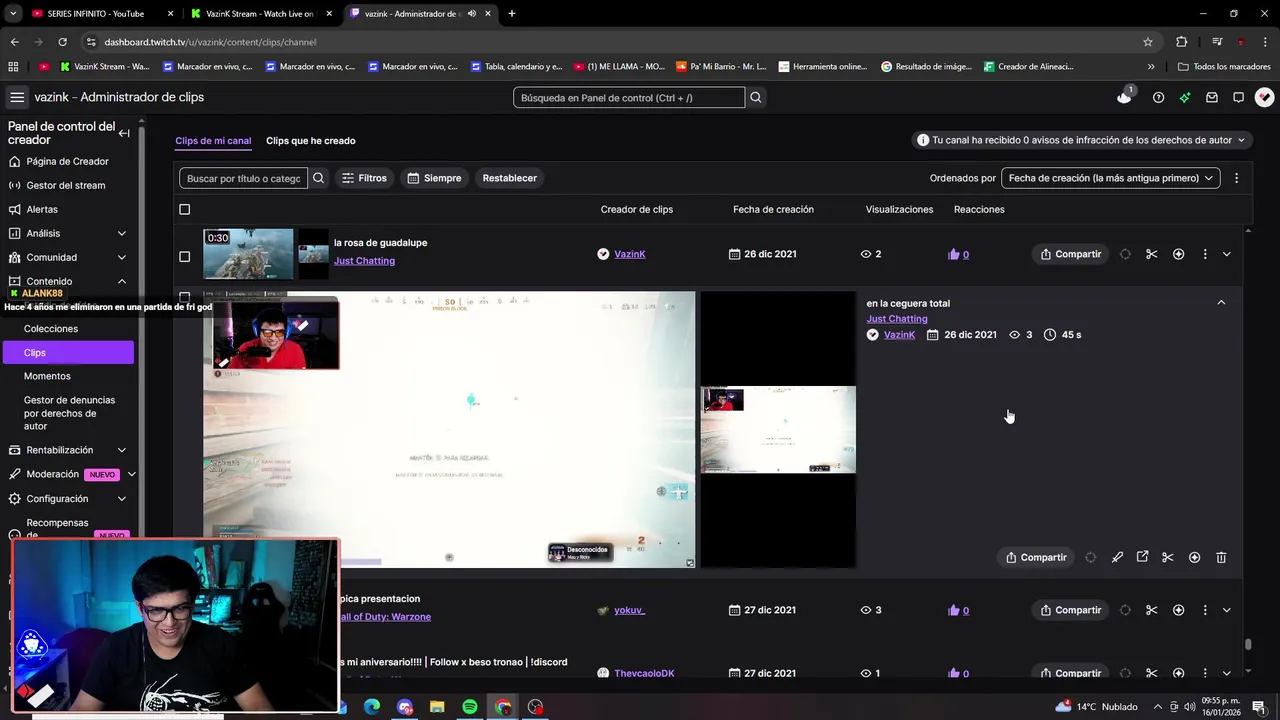Click the search magnifier beside the control panel search
The width and height of the screenshot is (1280, 720).
click(x=756, y=97)
